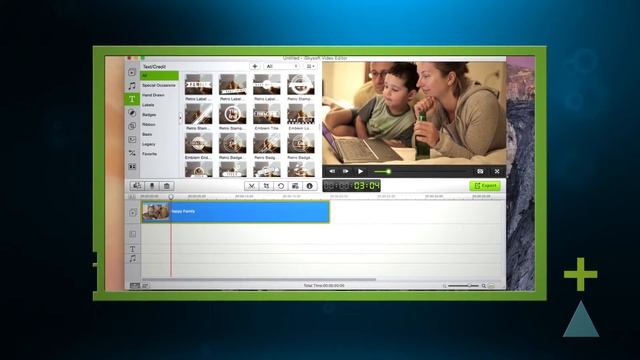Click the Total Time status text
Viewport: 640px width, 360px height.
(324, 286)
